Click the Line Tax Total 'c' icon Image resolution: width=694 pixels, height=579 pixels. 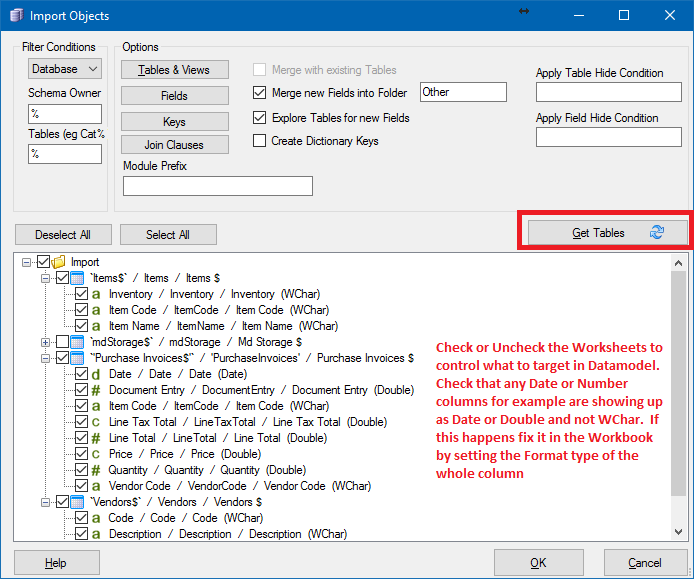pos(96,422)
